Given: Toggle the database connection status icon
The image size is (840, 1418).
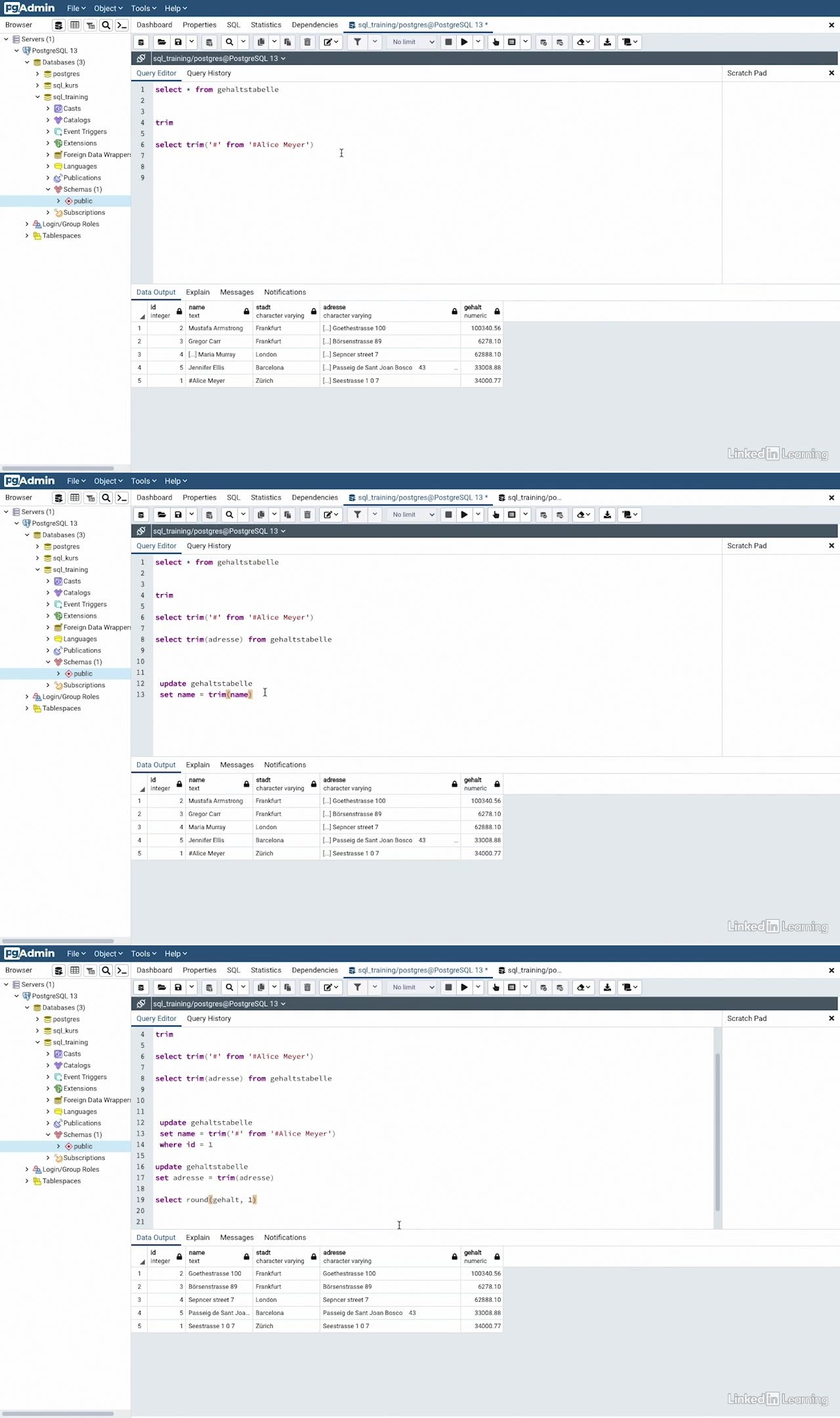Looking at the screenshot, I should tap(140, 58).
